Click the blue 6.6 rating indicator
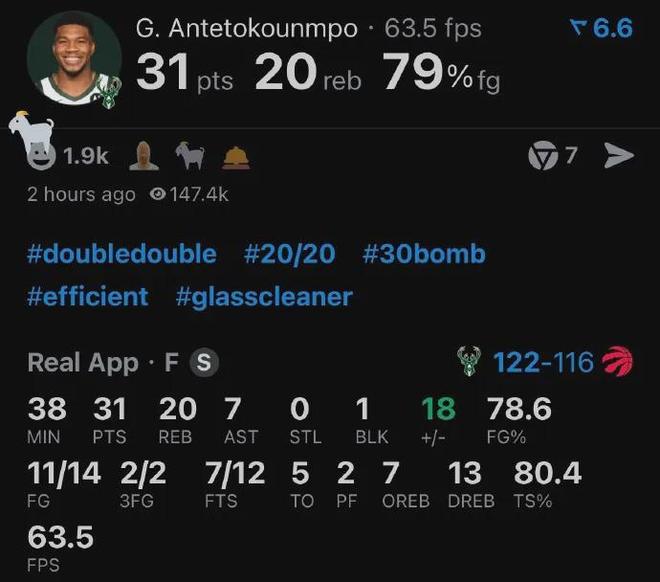660x582 pixels. tap(601, 28)
